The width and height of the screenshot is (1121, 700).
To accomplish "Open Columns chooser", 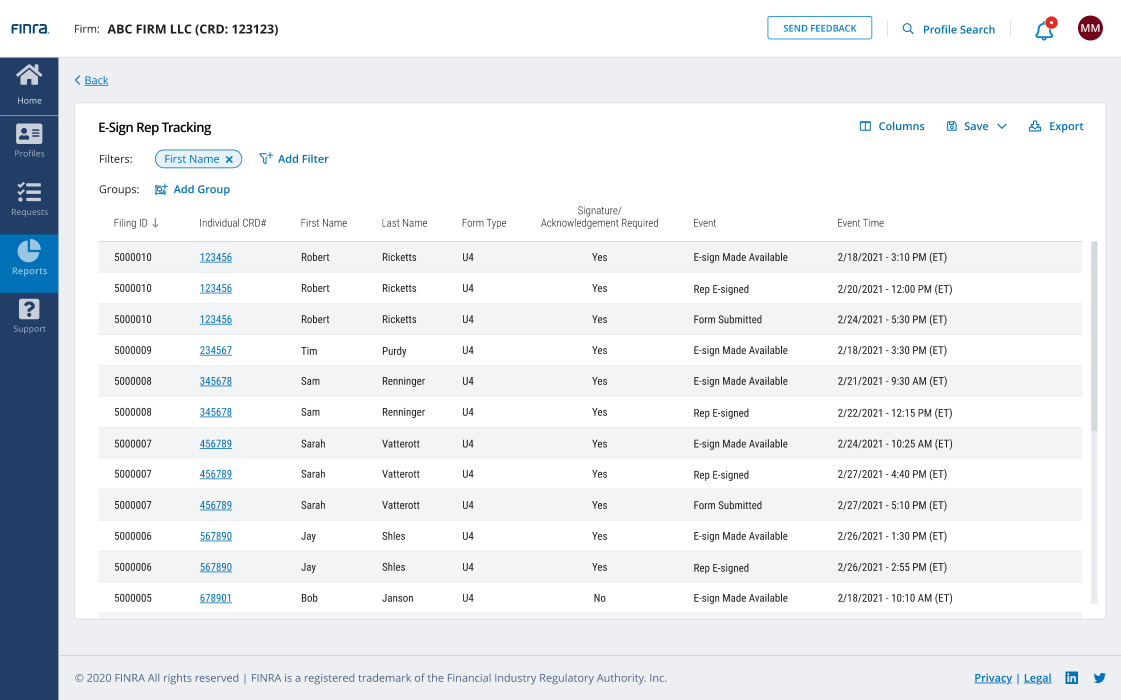I will (x=892, y=126).
